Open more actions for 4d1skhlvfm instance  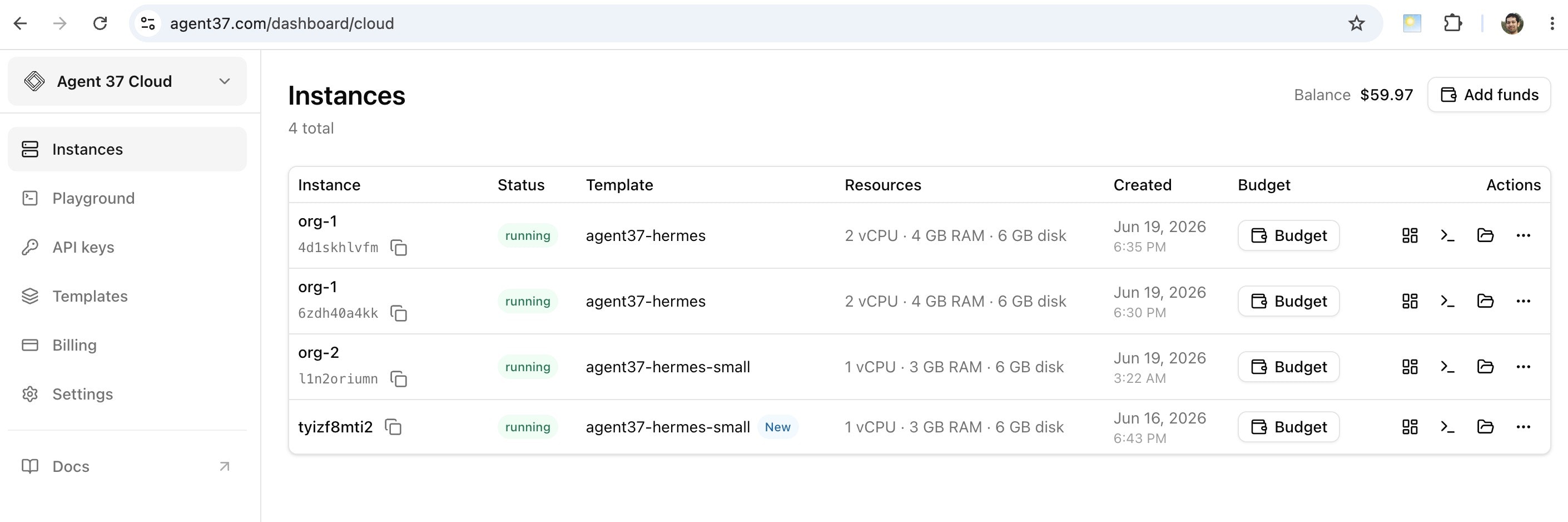tap(1523, 236)
